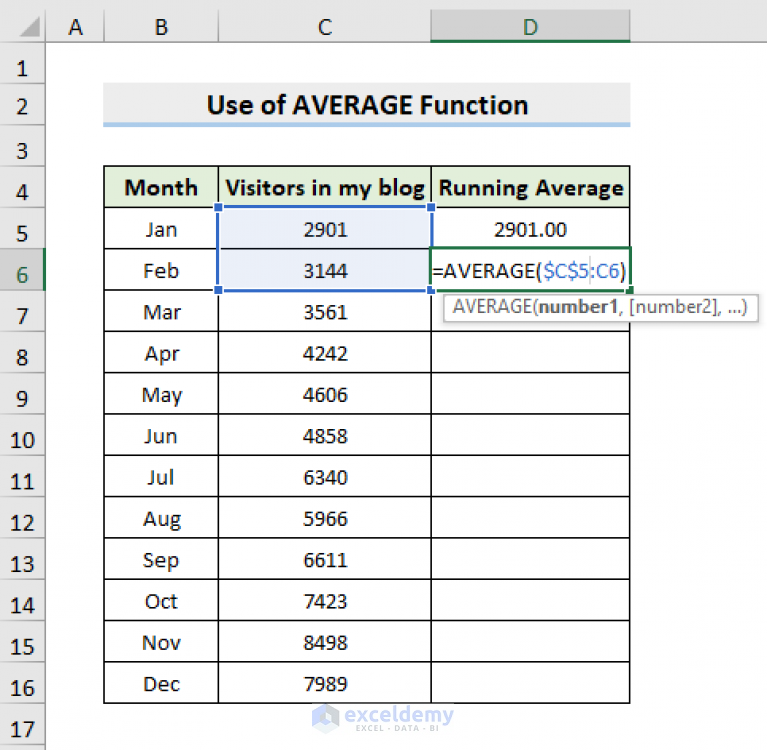The height and width of the screenshot is (750, 767).
Task: Click the cell with value 4858
Action: 324,435
